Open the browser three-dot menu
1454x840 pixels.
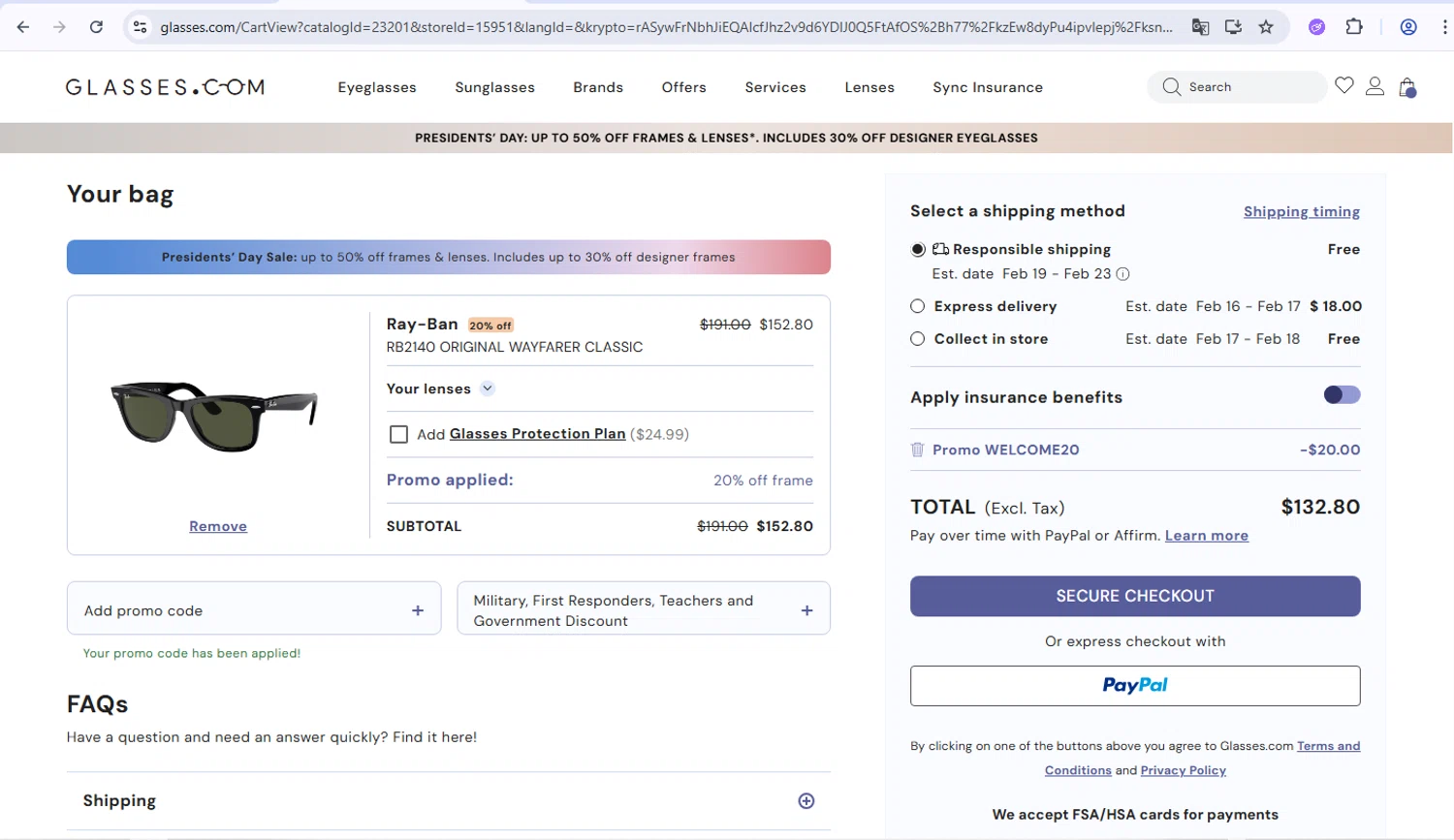[x=1444, y=27]
